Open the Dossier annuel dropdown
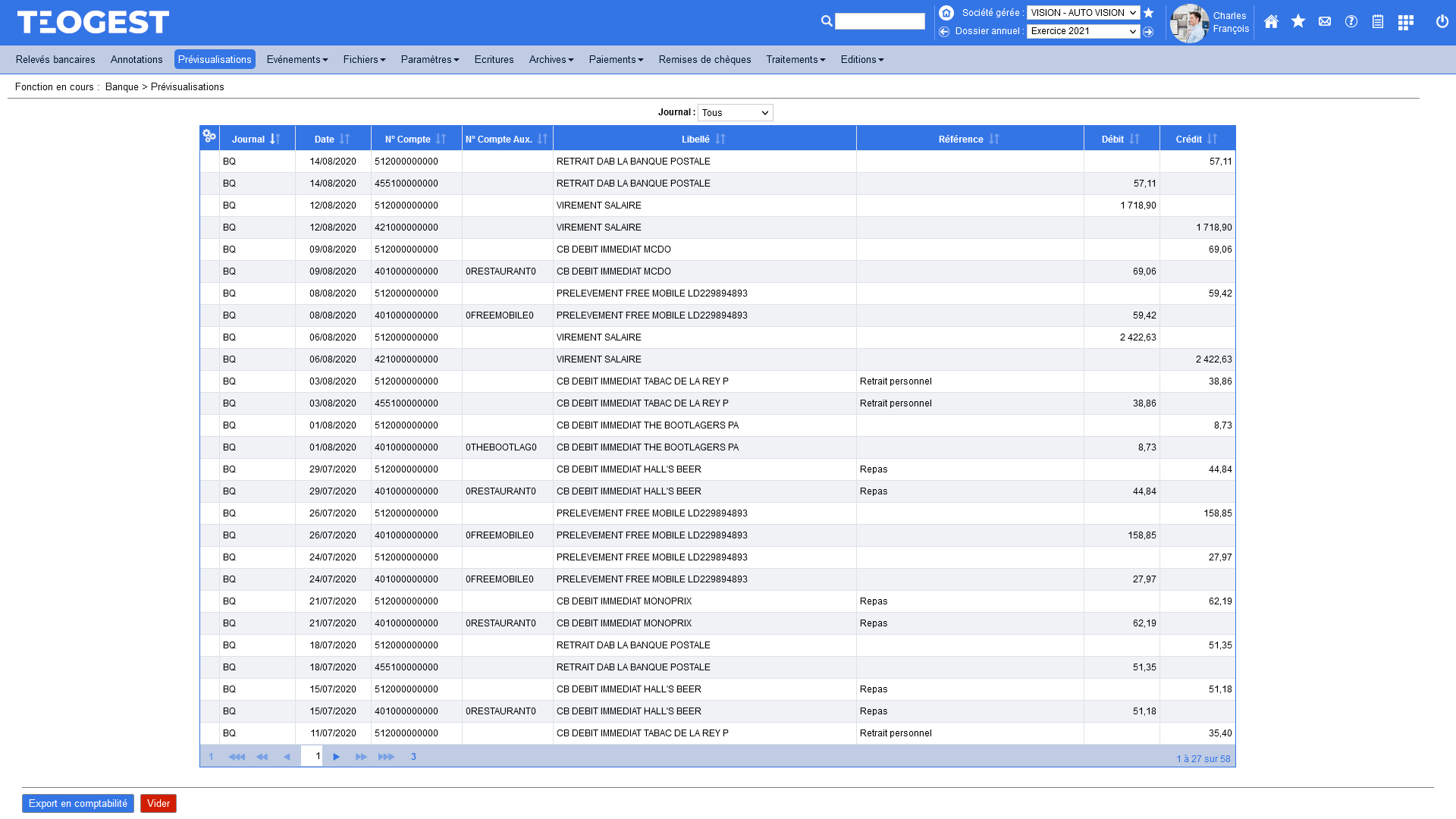The height and width of the screenshot is (819, 1456). point(1082,31)
